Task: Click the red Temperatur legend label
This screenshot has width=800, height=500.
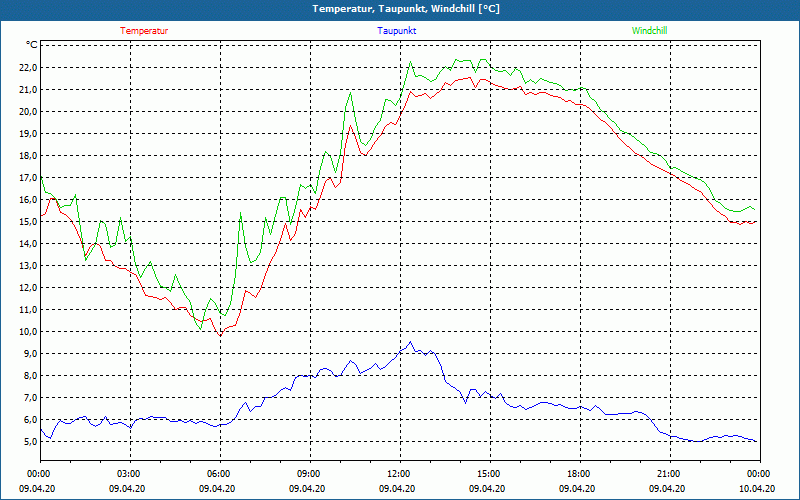Action: 144,31
